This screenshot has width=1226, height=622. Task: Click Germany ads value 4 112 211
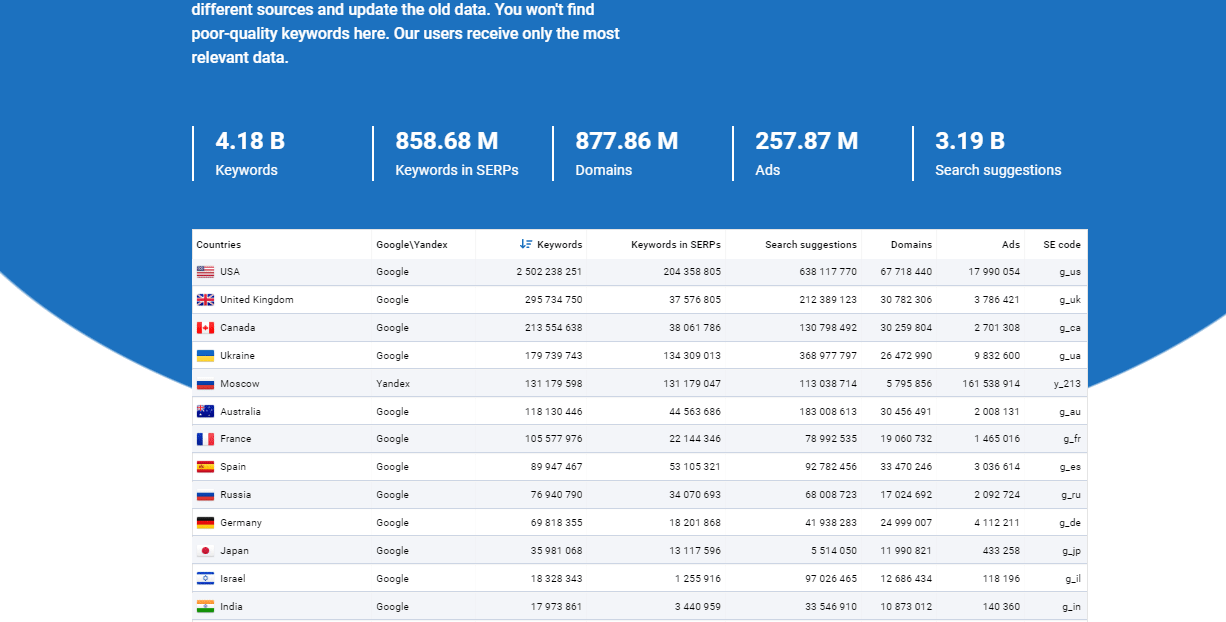click(998, 523)
